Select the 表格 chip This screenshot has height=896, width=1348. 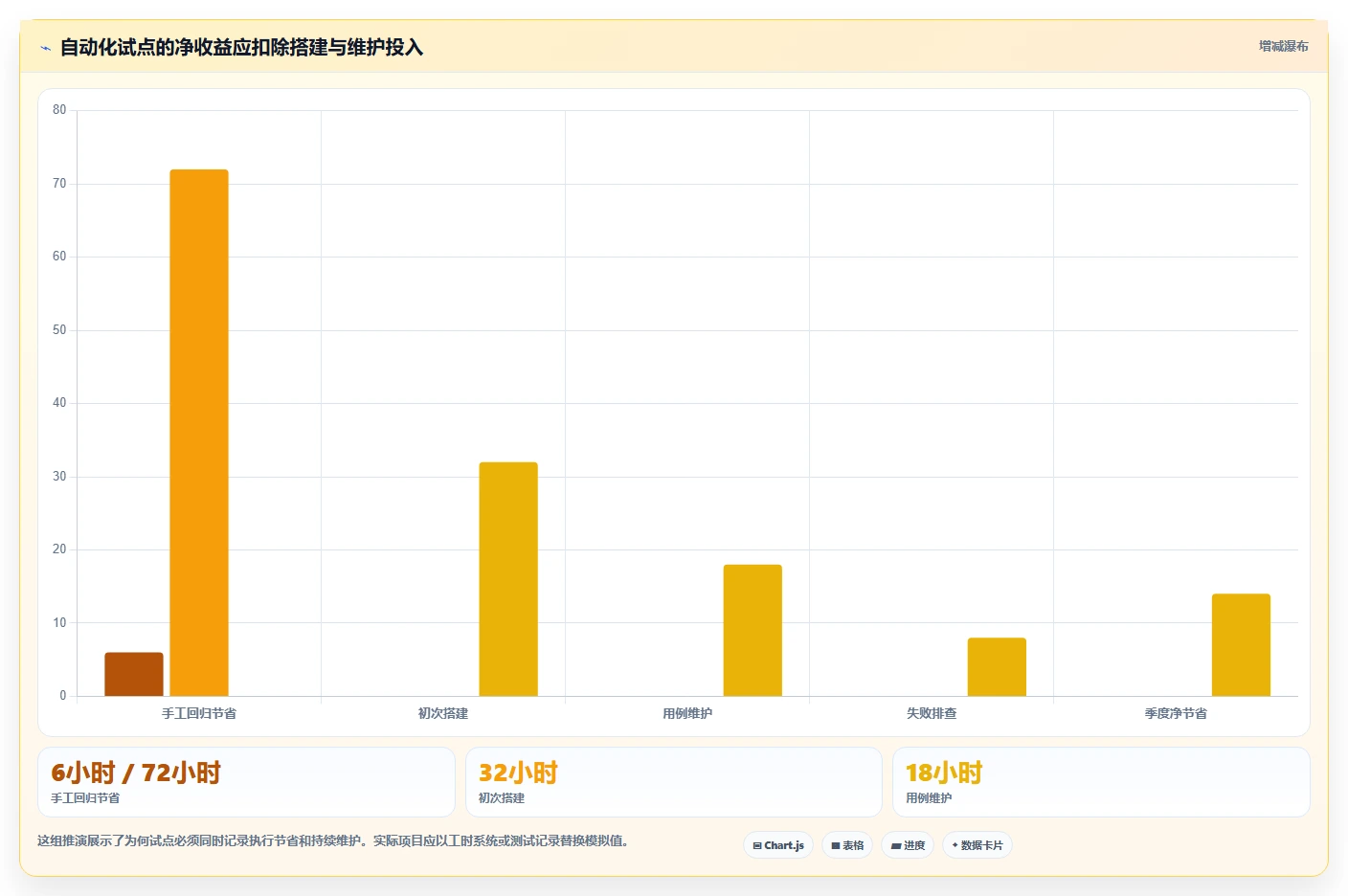(847, 845)
